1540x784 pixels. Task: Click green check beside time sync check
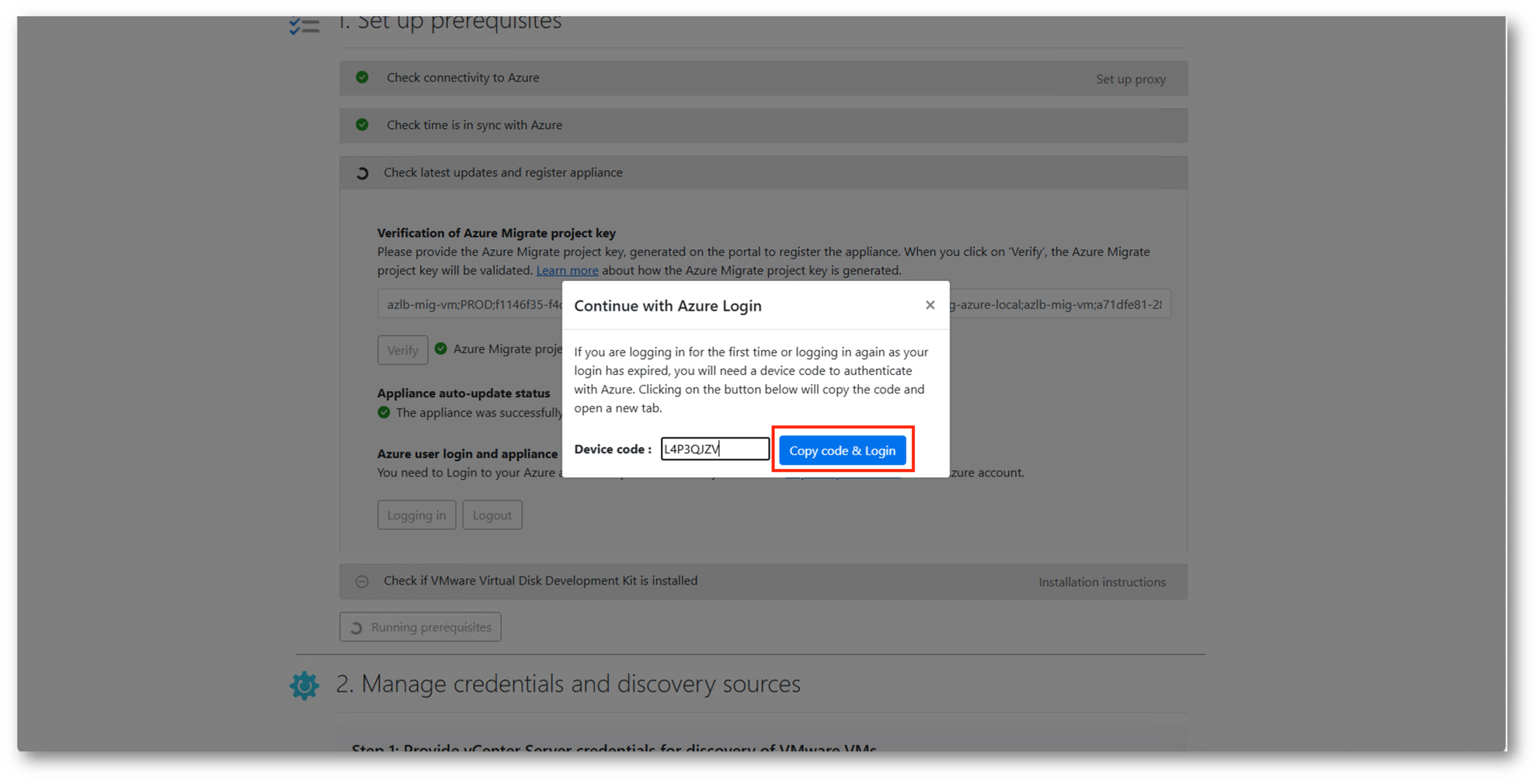click(362, 125)
